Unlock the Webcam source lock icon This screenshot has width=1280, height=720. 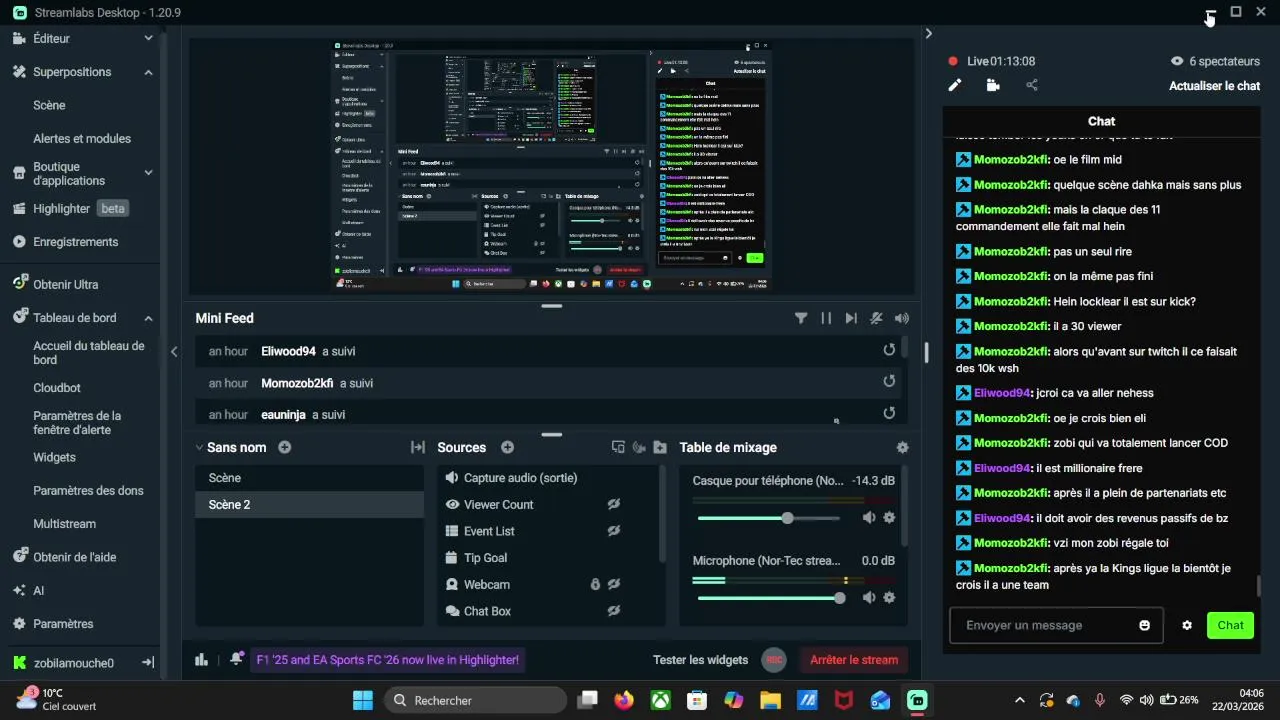595,584
